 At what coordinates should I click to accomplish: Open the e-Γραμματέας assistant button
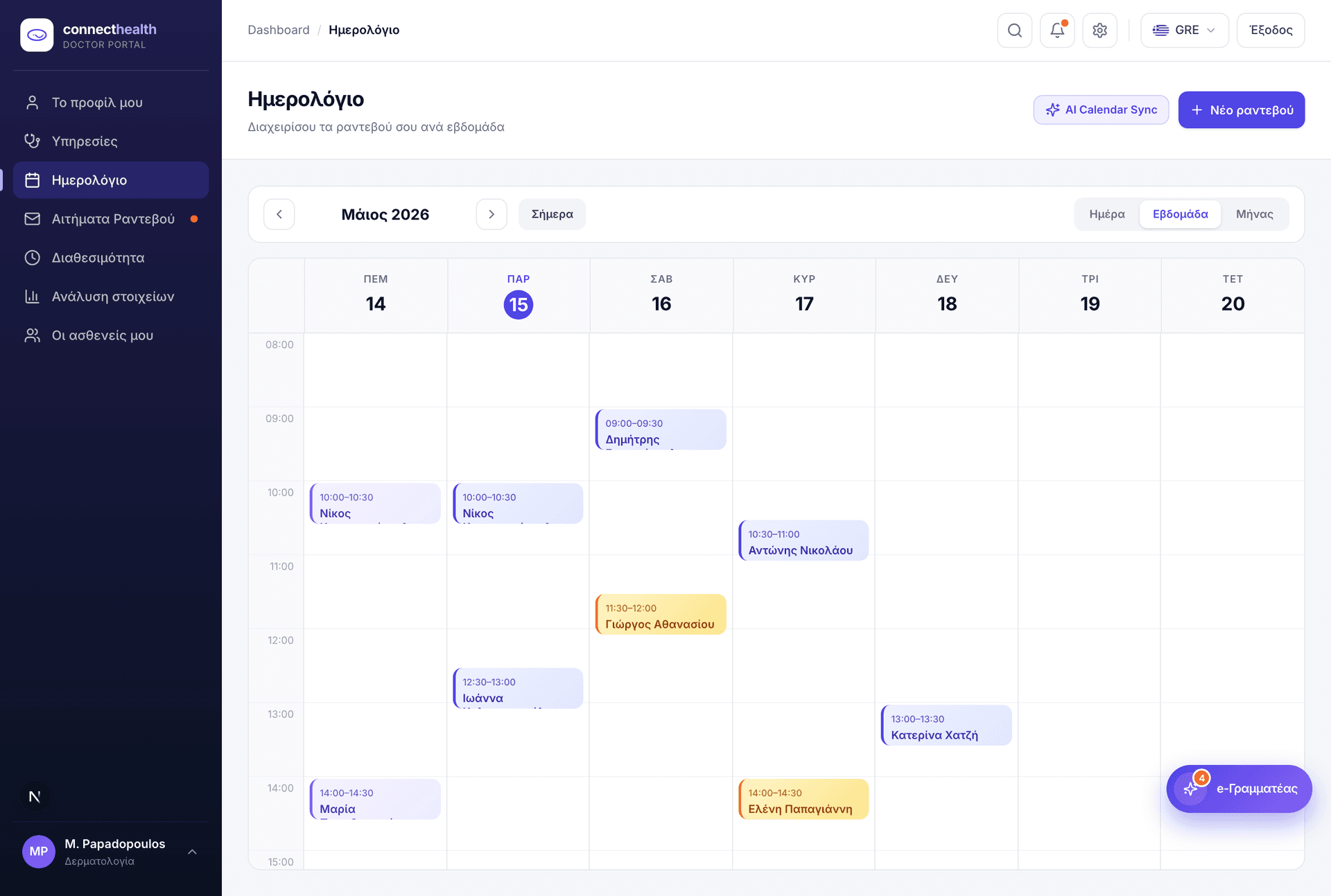[1239, 789]
